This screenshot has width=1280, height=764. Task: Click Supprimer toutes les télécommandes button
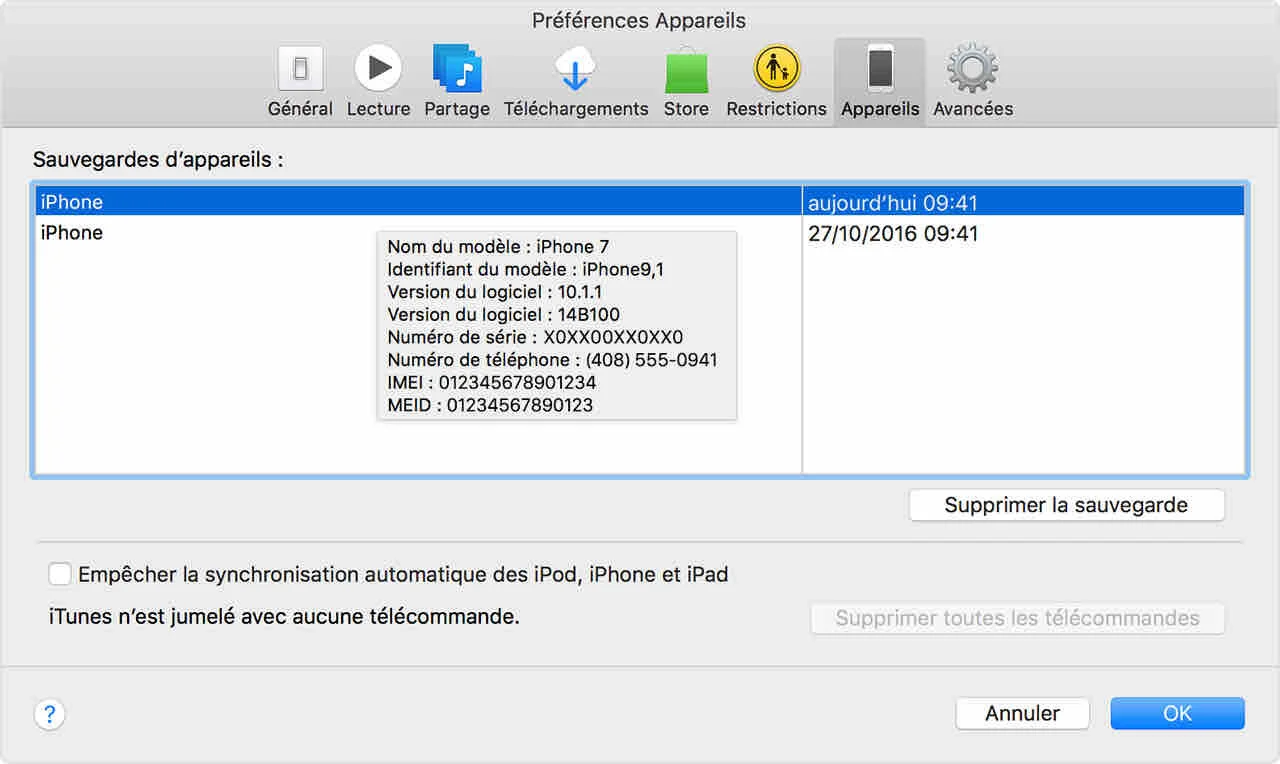pos(1017,618)
